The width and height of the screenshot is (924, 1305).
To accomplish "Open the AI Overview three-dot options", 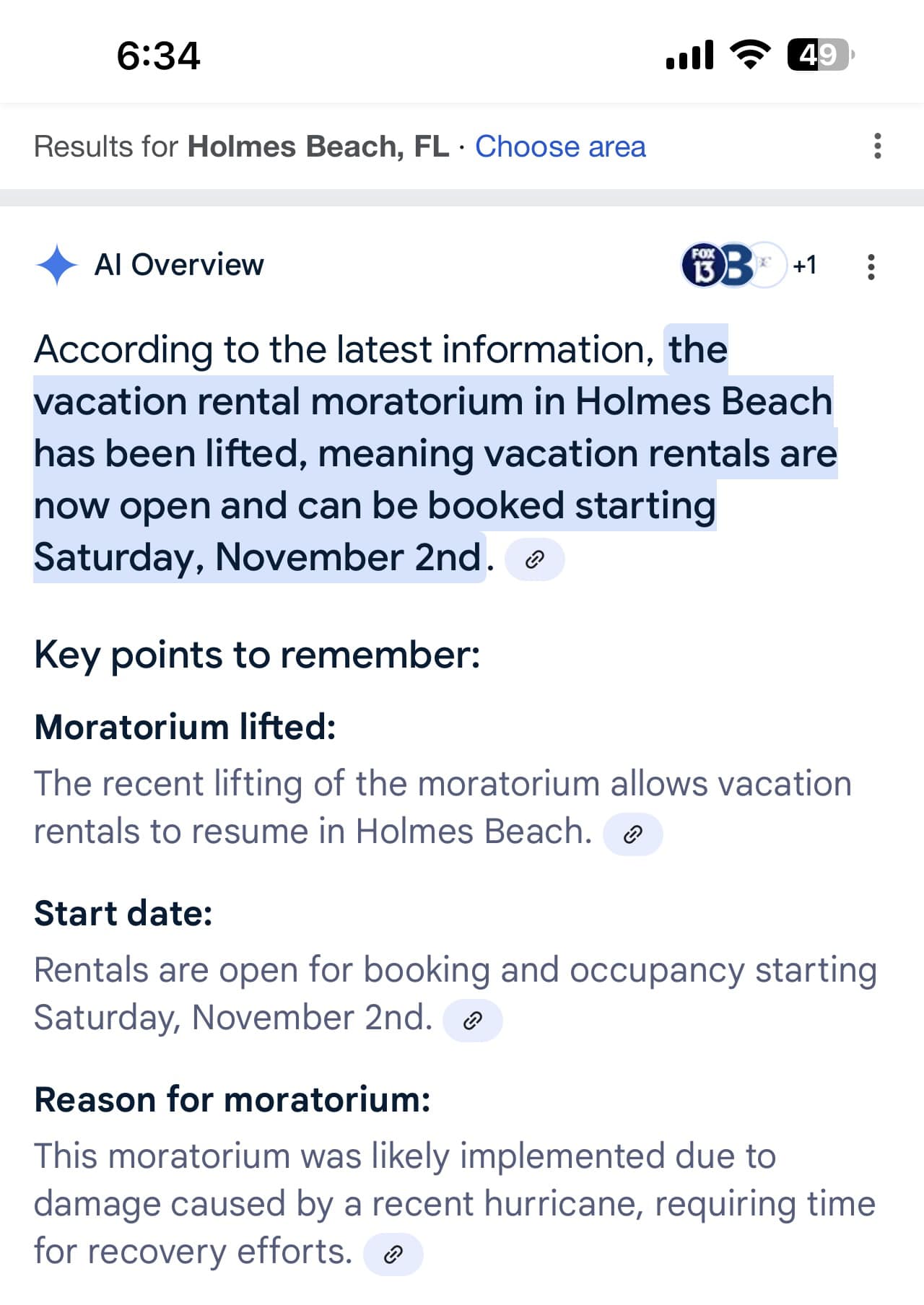I will click(871, 266).
